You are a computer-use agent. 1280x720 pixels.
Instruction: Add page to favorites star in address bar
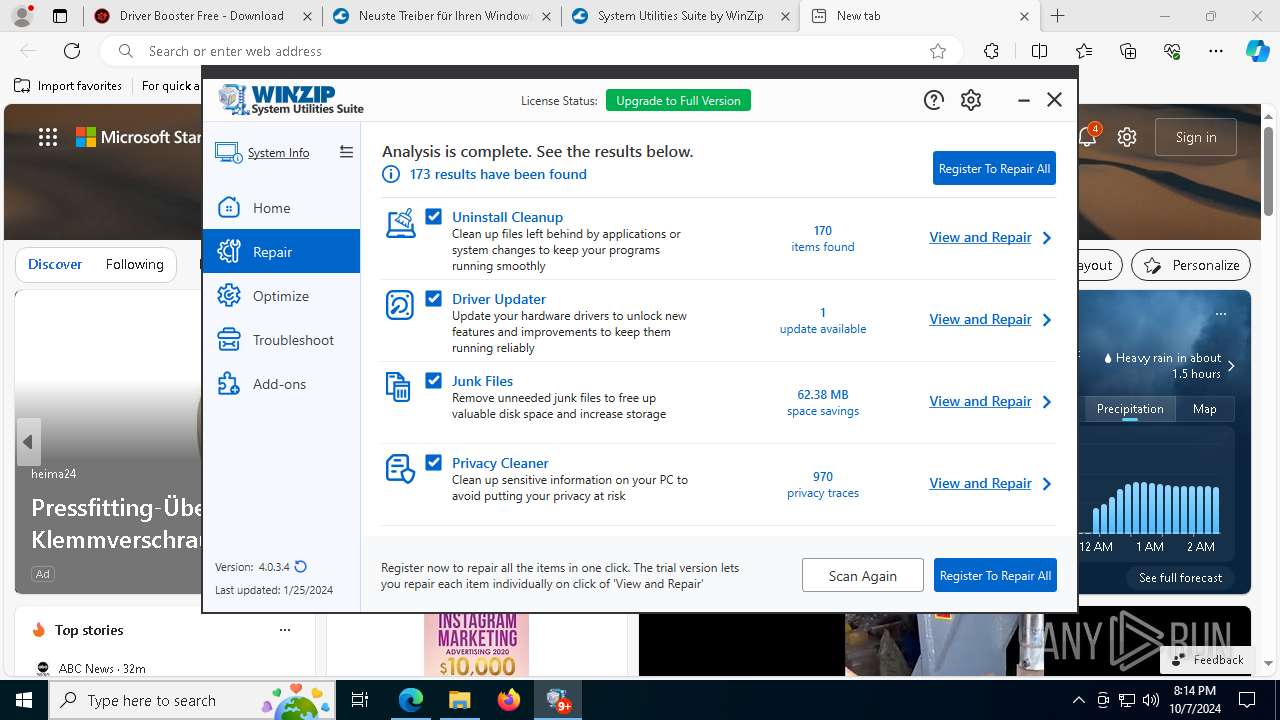pos(938,51)
